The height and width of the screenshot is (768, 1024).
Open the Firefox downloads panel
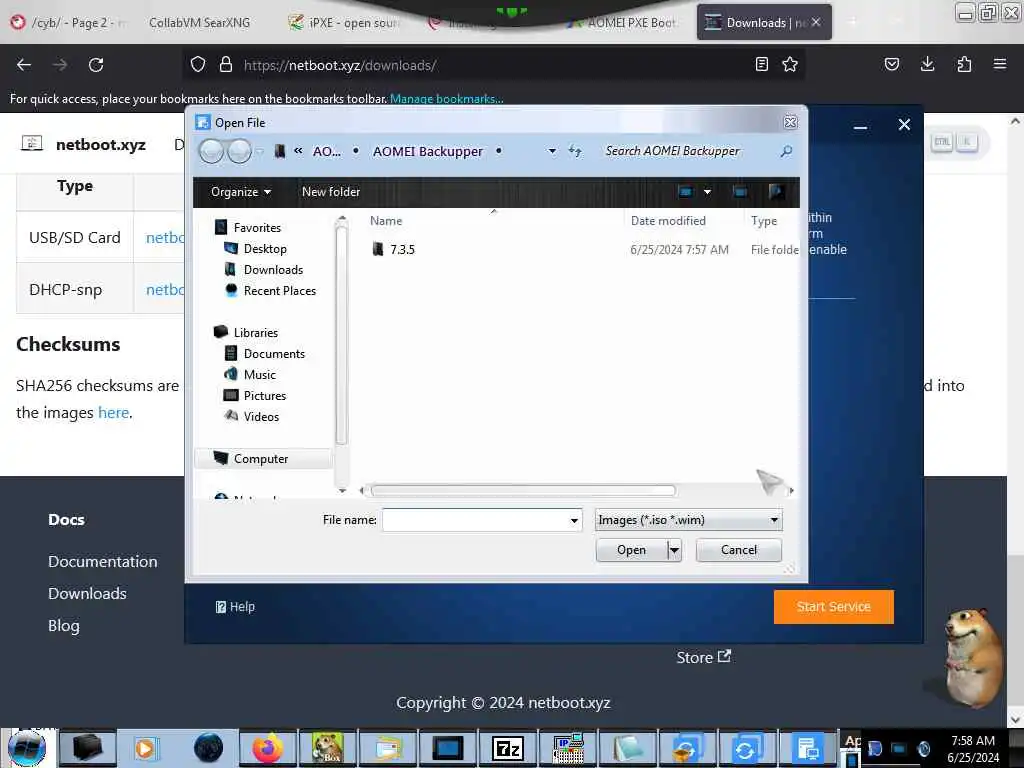click(927, 64)
